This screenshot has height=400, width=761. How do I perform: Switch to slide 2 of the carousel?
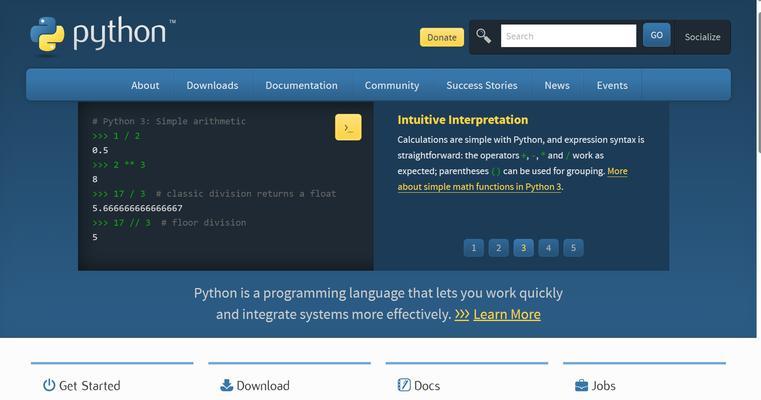point(498,248)
